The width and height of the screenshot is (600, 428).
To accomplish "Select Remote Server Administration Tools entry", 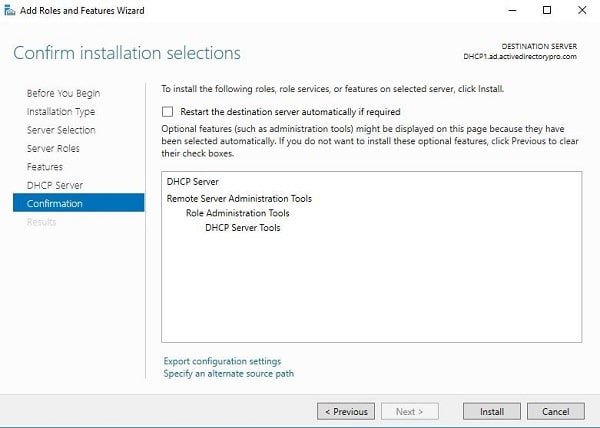I will [239, 199].
